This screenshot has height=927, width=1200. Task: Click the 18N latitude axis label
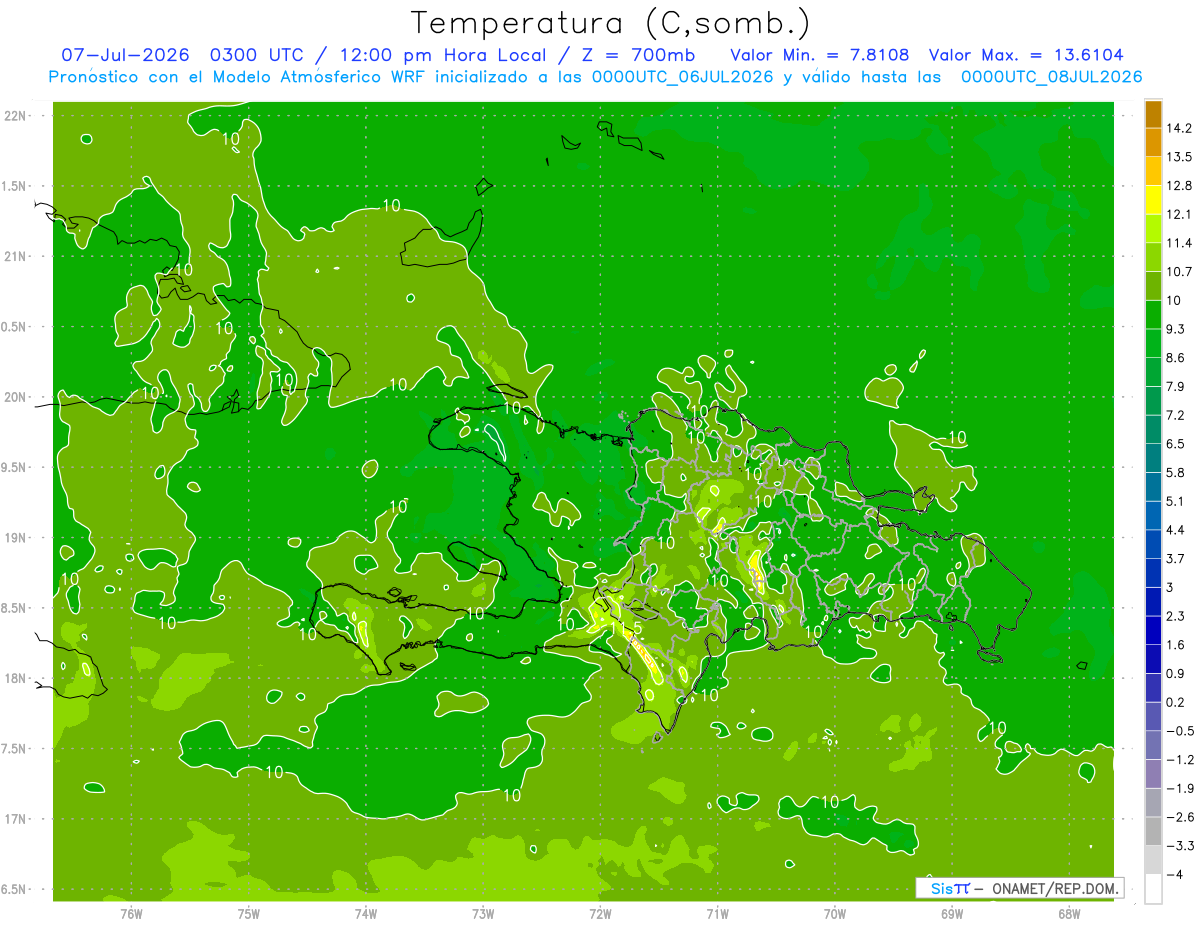tap(16, 679)
